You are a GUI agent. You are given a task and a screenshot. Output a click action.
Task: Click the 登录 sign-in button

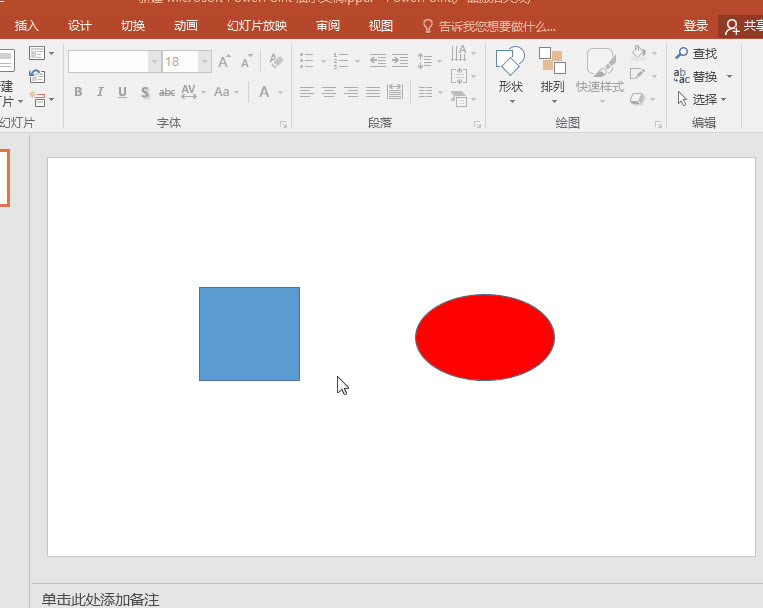pos(696,26)
